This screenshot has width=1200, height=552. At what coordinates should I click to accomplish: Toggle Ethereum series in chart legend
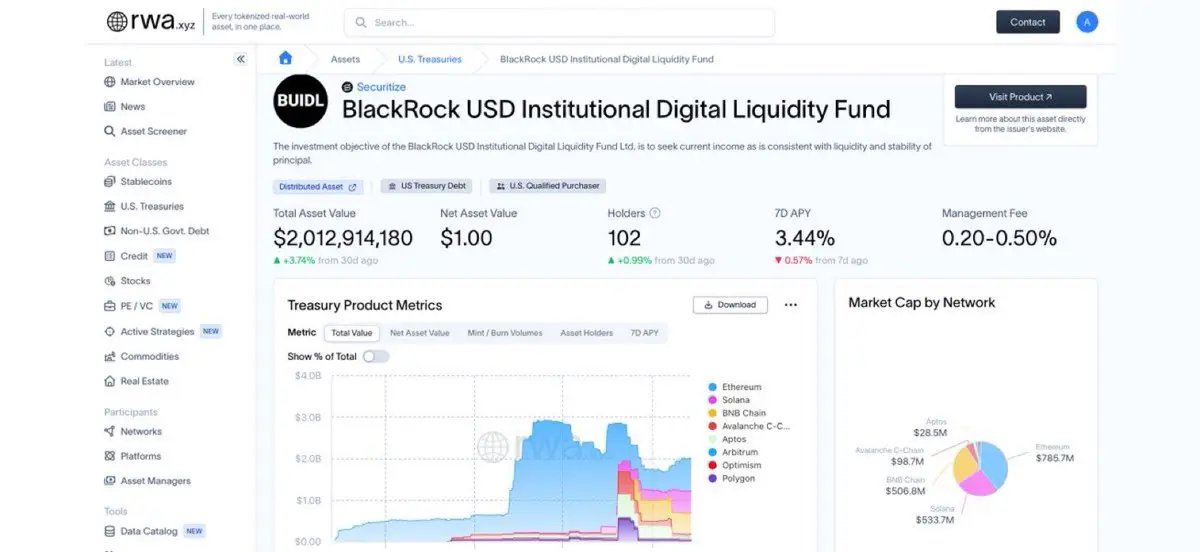click(x=735, y=387)
